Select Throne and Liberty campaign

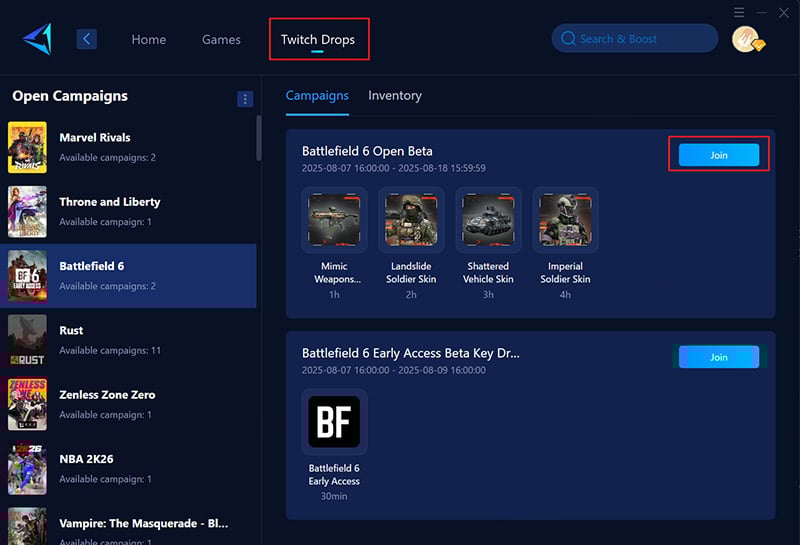[x=128, y=212]
